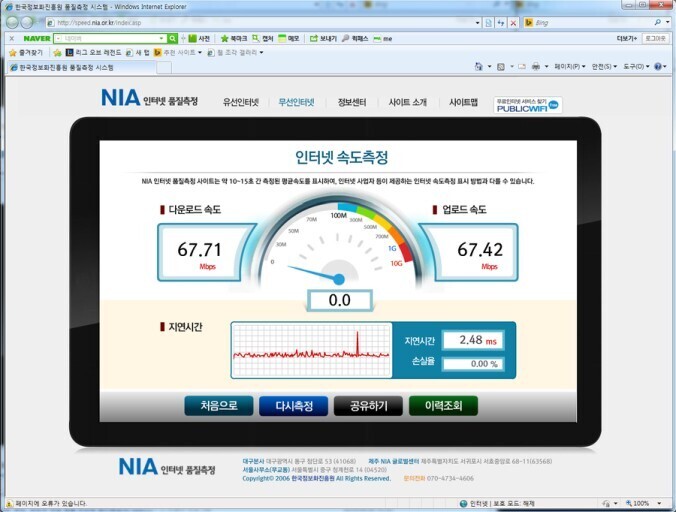Open the 웹 조각 갤러리 dropdown

pyautogui.click(x=235, y=53)
